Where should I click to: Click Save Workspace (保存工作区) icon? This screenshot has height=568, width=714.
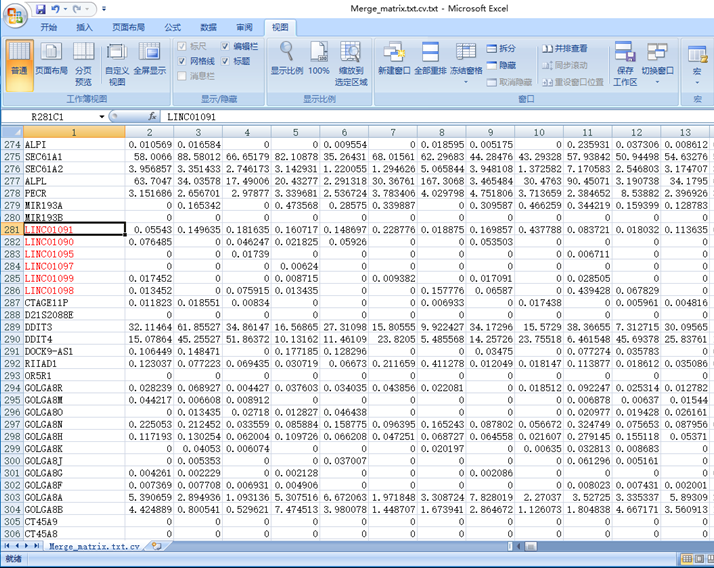625,60
